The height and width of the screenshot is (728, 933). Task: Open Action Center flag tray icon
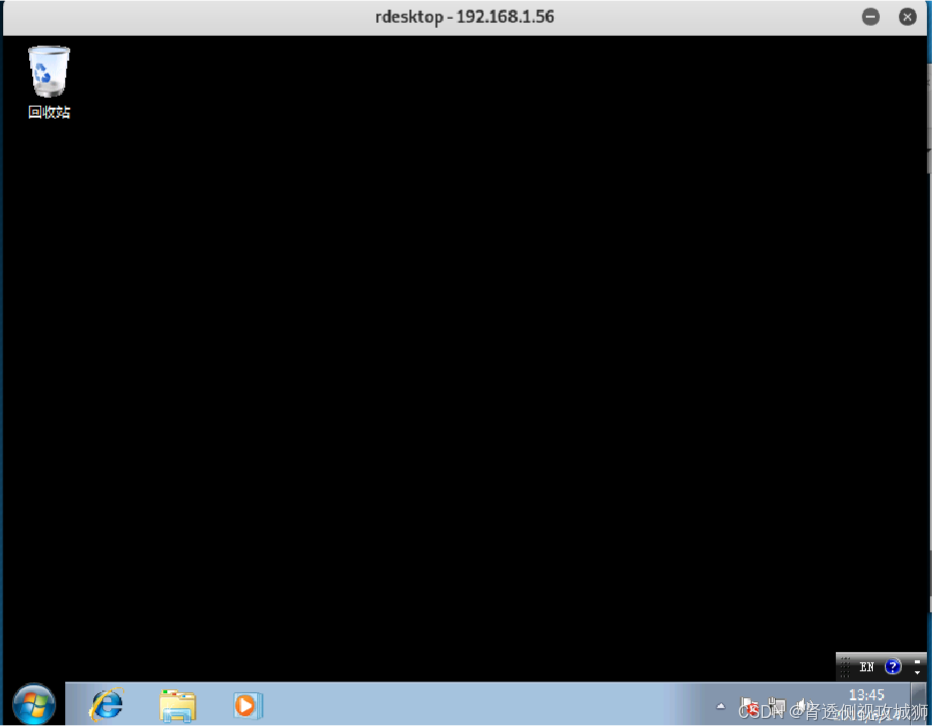[749, 706]
